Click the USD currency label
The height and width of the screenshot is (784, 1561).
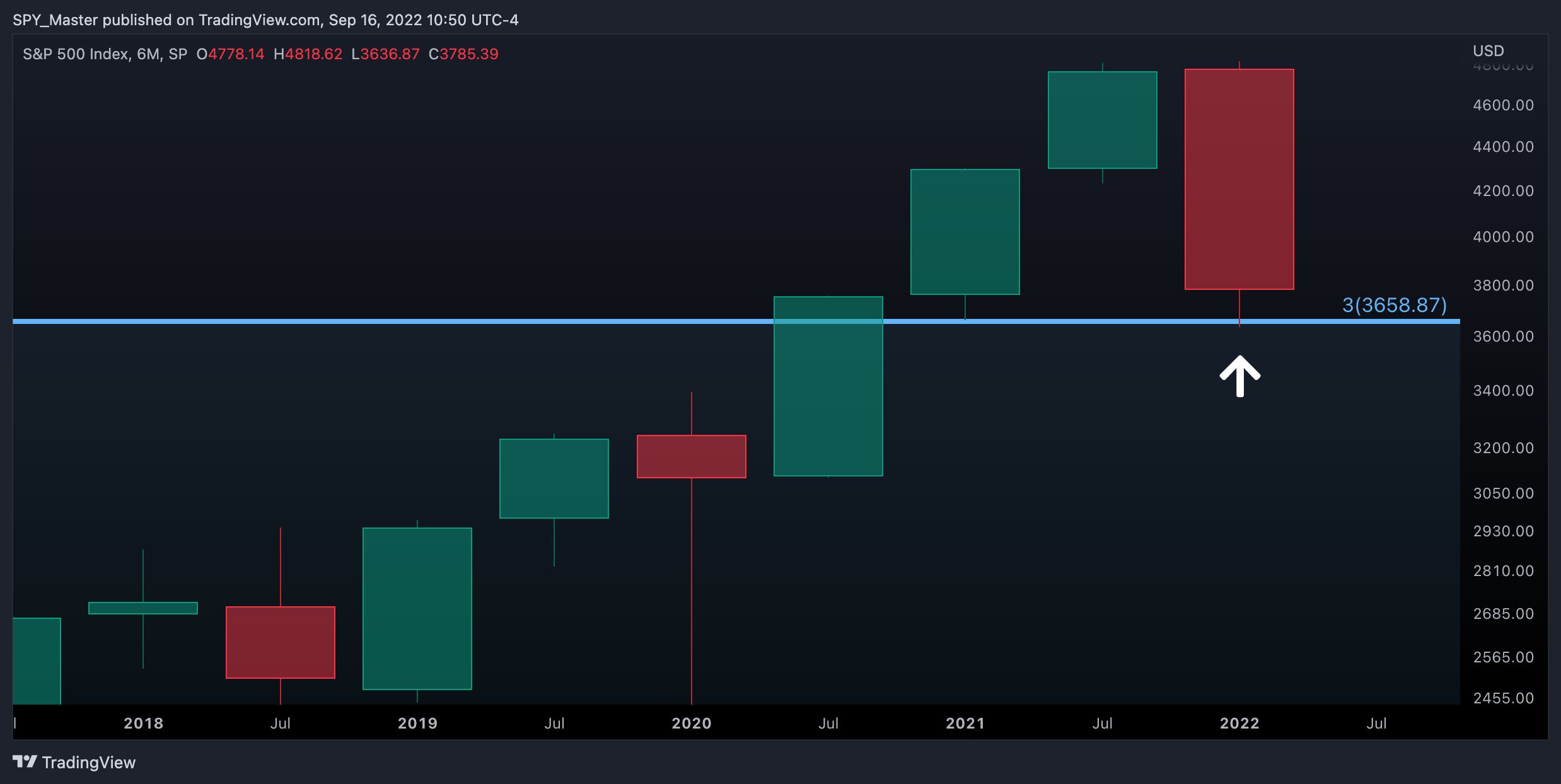1488,51
